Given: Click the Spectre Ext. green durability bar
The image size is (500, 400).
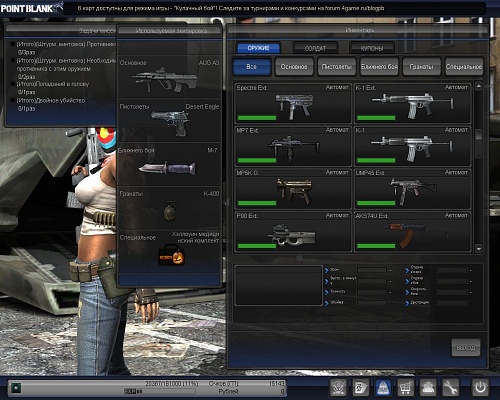Looking at the screenshot, I should [257, 118].
